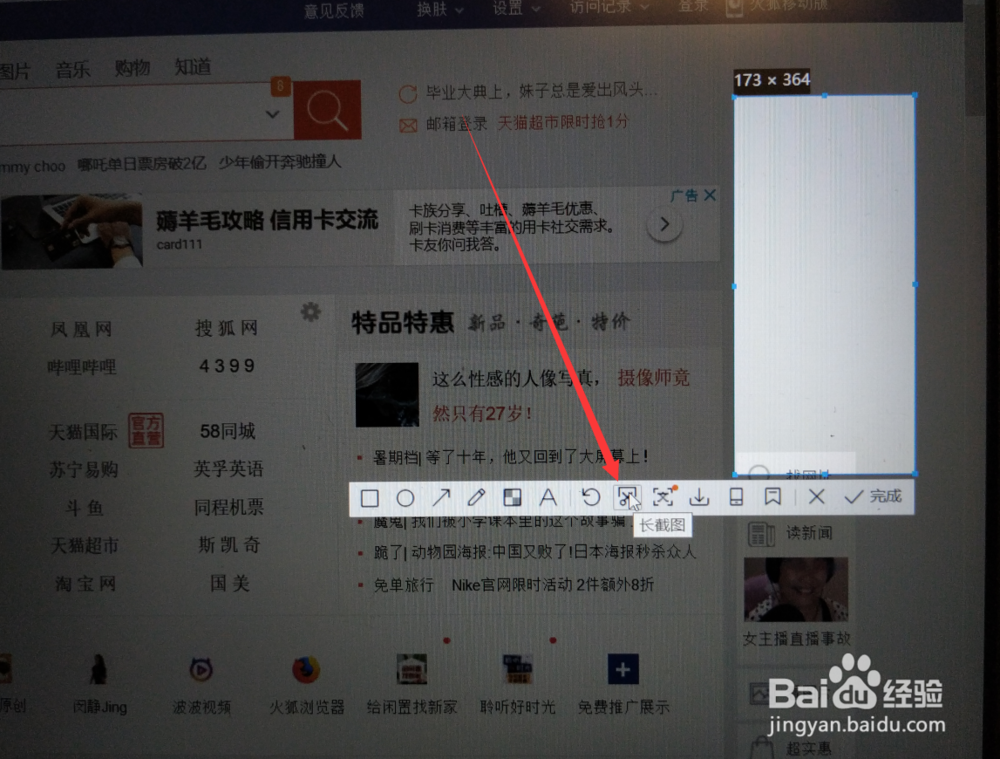
Task: Select the pencil drawing tool
Action: click(476, 497)
